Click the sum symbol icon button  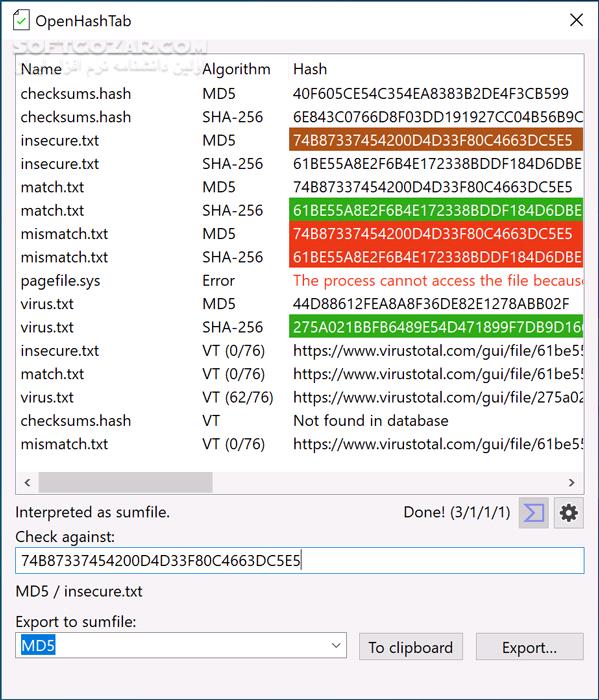[x=533, y=512]
